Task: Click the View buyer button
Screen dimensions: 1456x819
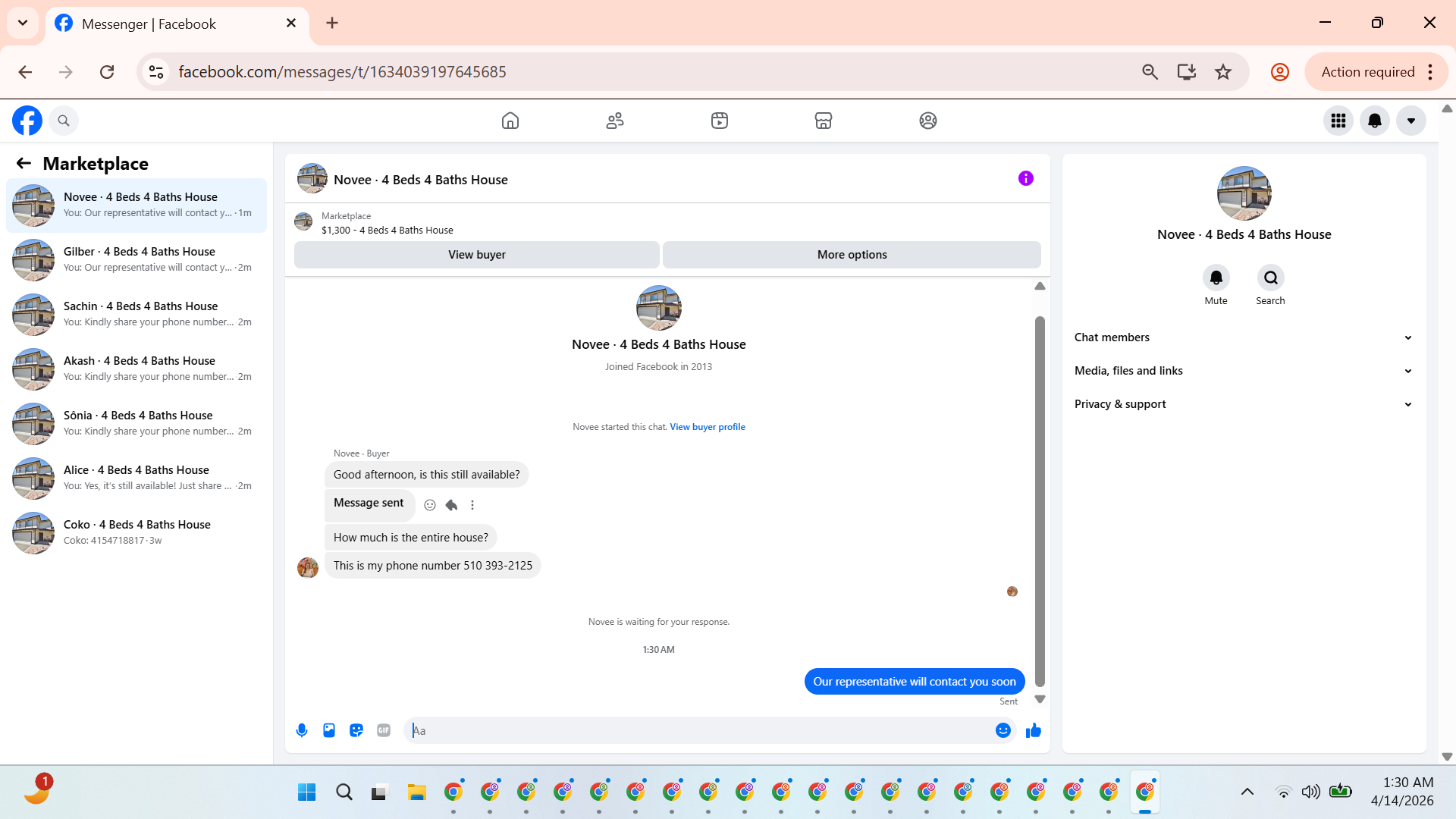Action: (x=476, y=255)
